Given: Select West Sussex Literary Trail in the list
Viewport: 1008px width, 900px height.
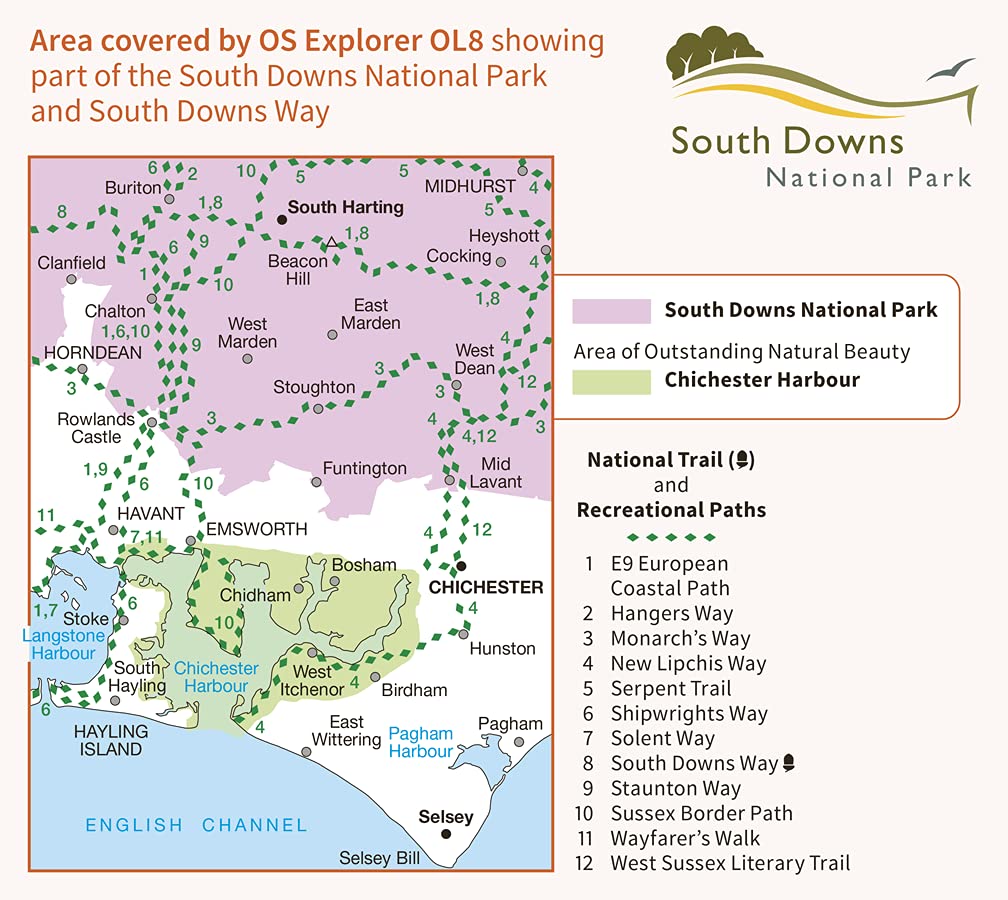Looking at the screenshot, I should tap(730, 864).
